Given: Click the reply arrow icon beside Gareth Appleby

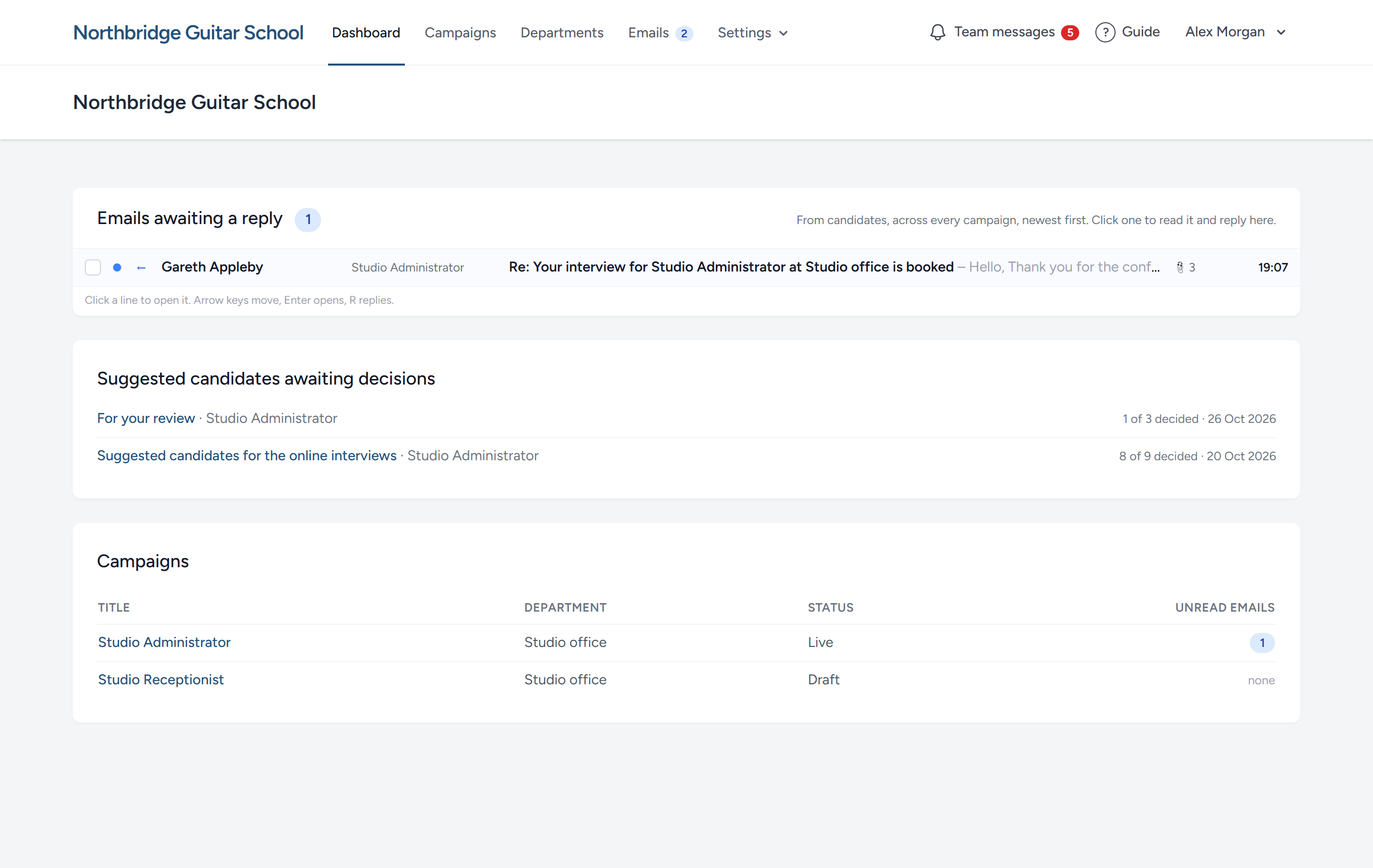Looking at the screenshot, I should tap(141, 267).
